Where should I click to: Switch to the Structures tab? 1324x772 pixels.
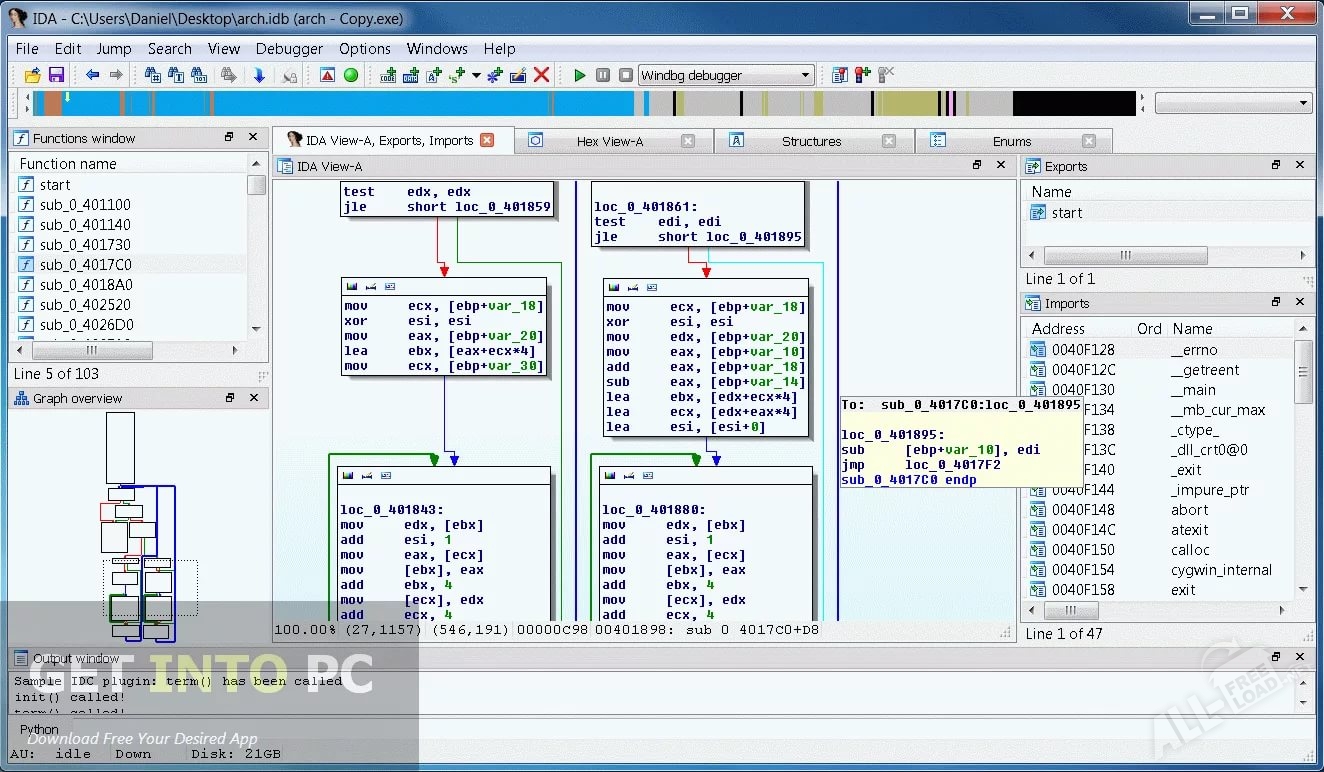[811, 141]
